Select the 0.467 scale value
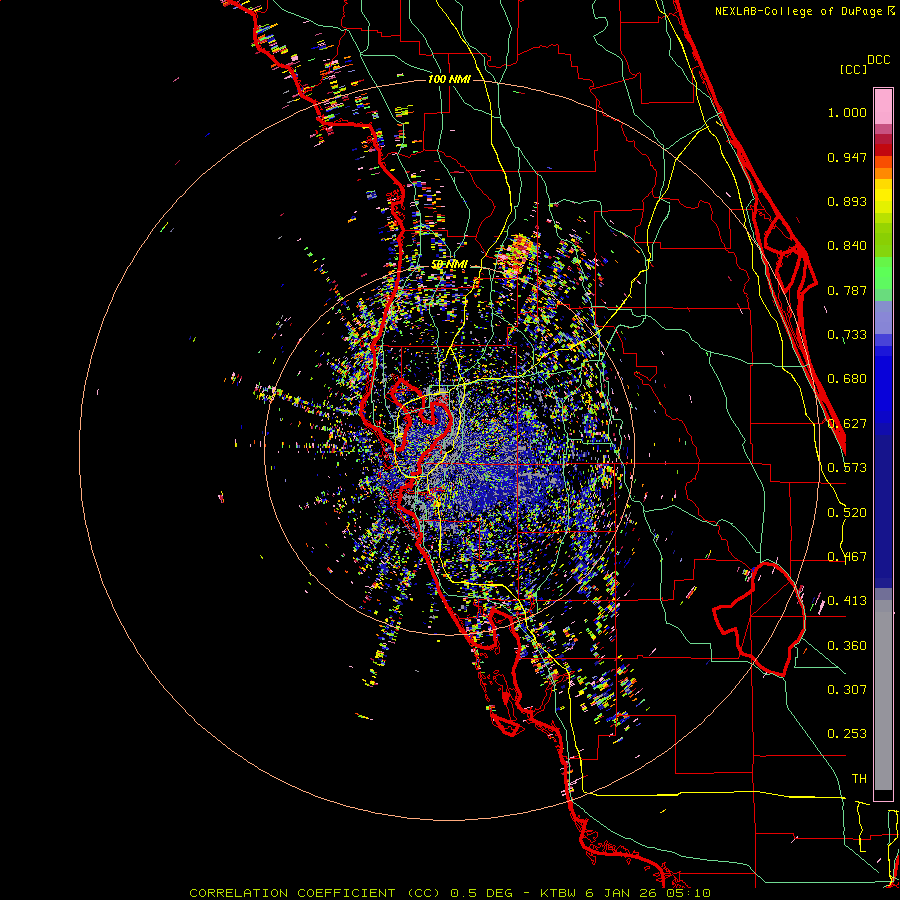900x900 pixels. pyautogui.click(x=847, y=557)
